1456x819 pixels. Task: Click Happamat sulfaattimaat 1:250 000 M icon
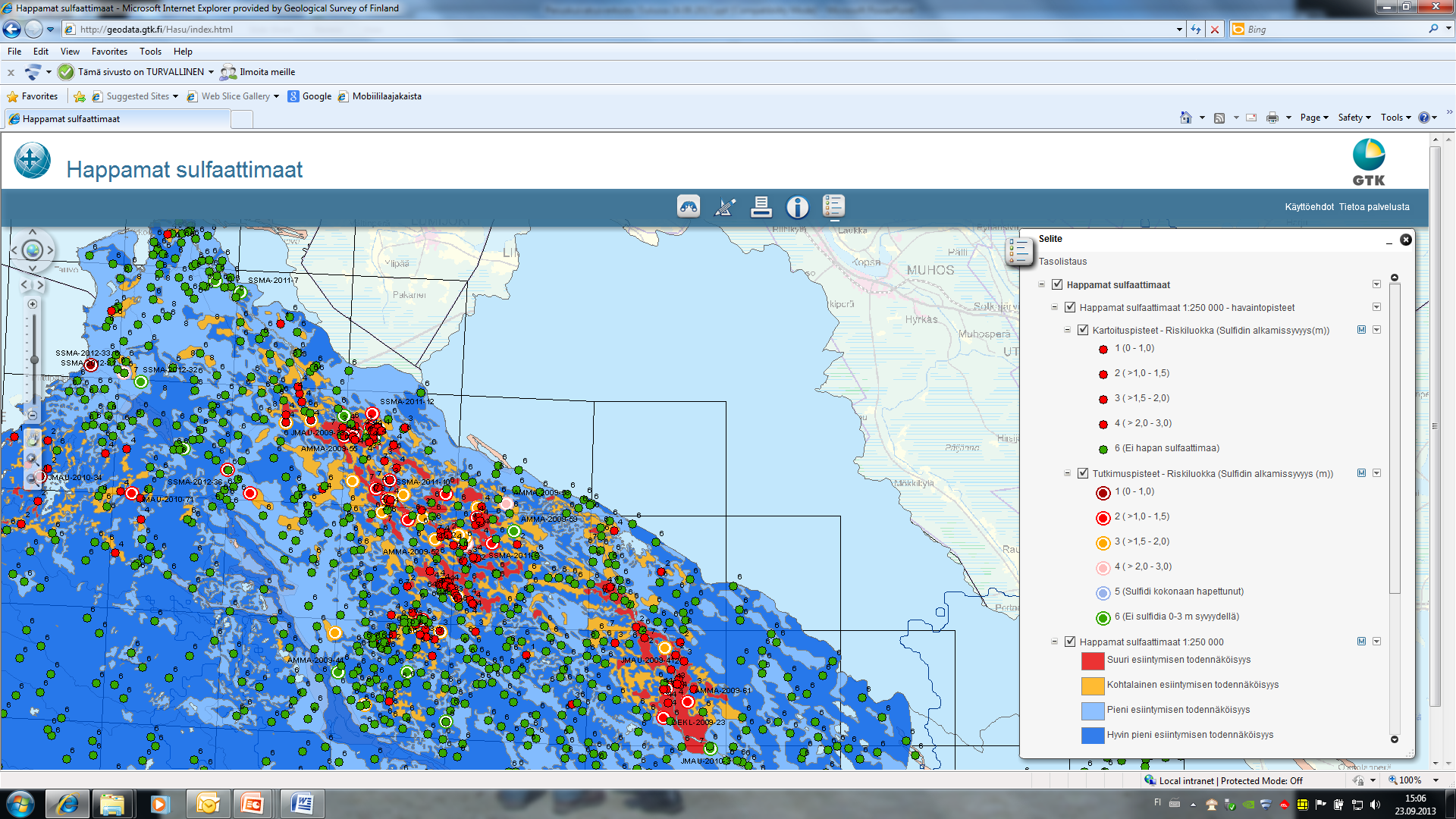tap(1361, 642)
